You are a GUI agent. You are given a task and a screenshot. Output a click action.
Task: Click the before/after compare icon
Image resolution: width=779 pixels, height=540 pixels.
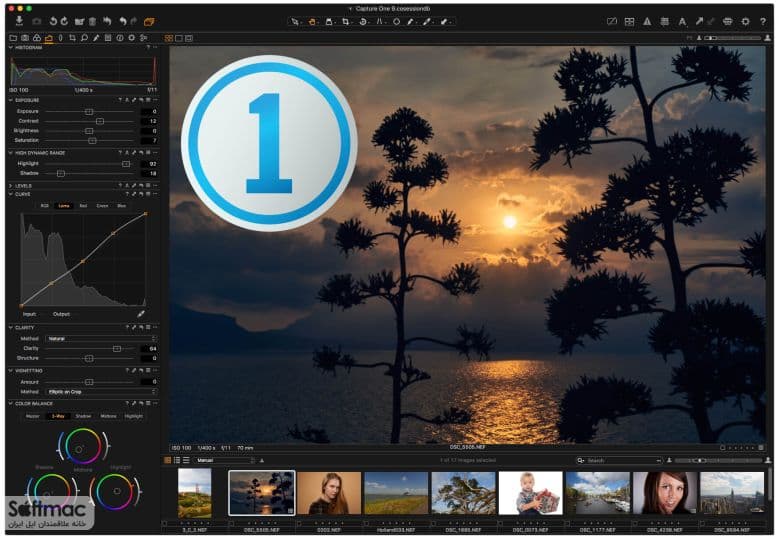point(612,21)
